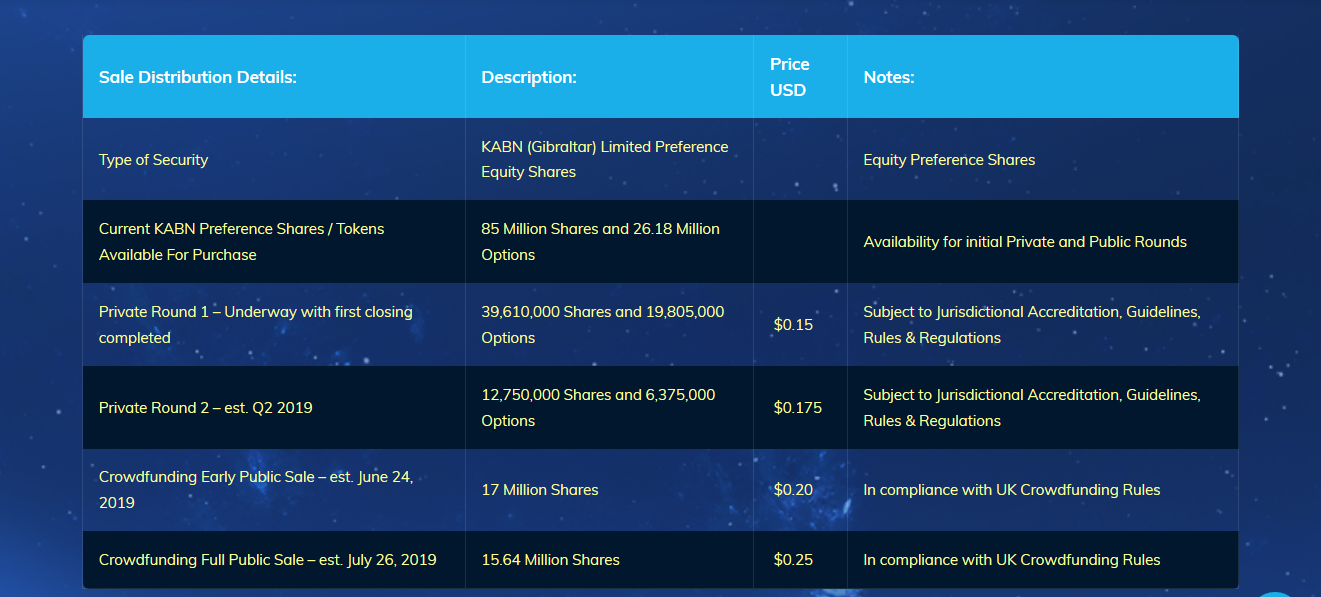Click the 'Notes:' column header
The height and width of the screenshot is (597, 1321).
(x=889, y=77)
